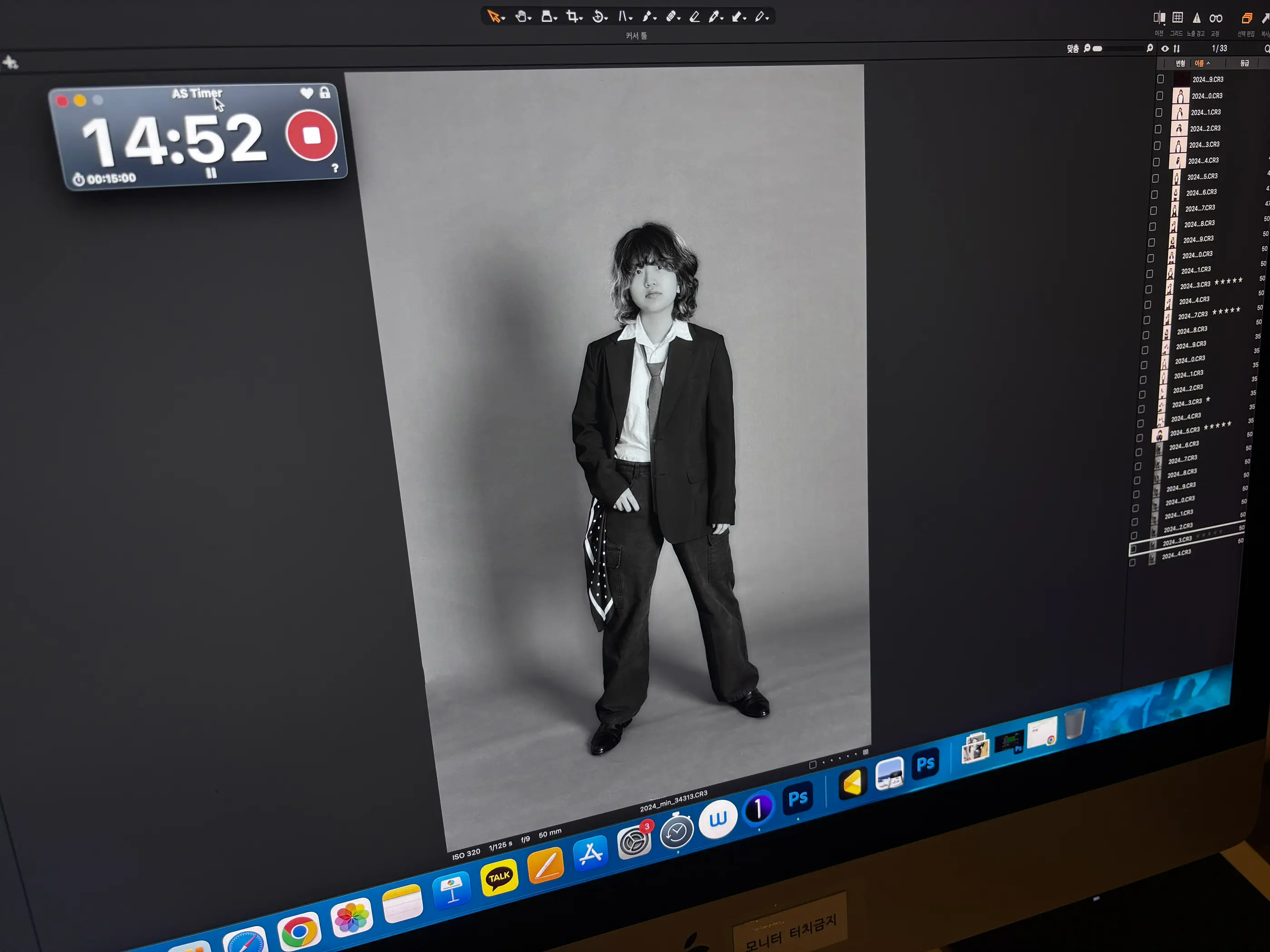Toggle the 노출 경고 exposure warning

click(x=1197, y=18)
